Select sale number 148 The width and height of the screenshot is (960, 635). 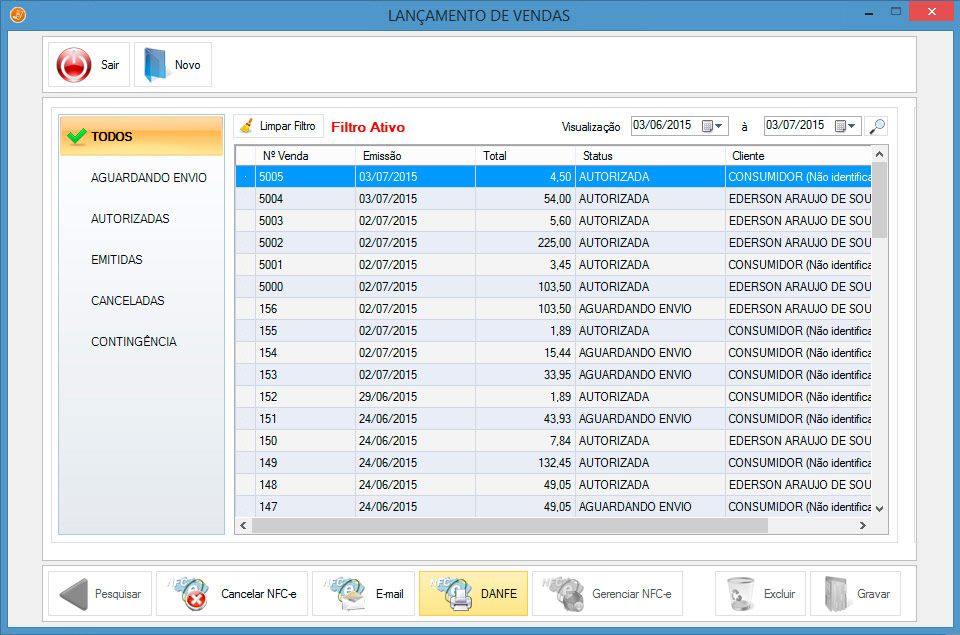point(268,486)
